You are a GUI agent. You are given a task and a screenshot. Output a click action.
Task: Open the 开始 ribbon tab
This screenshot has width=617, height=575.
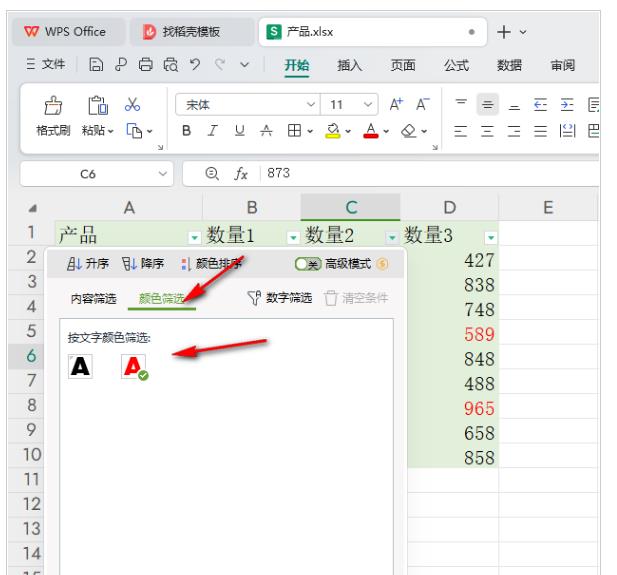tap(297, 65)
